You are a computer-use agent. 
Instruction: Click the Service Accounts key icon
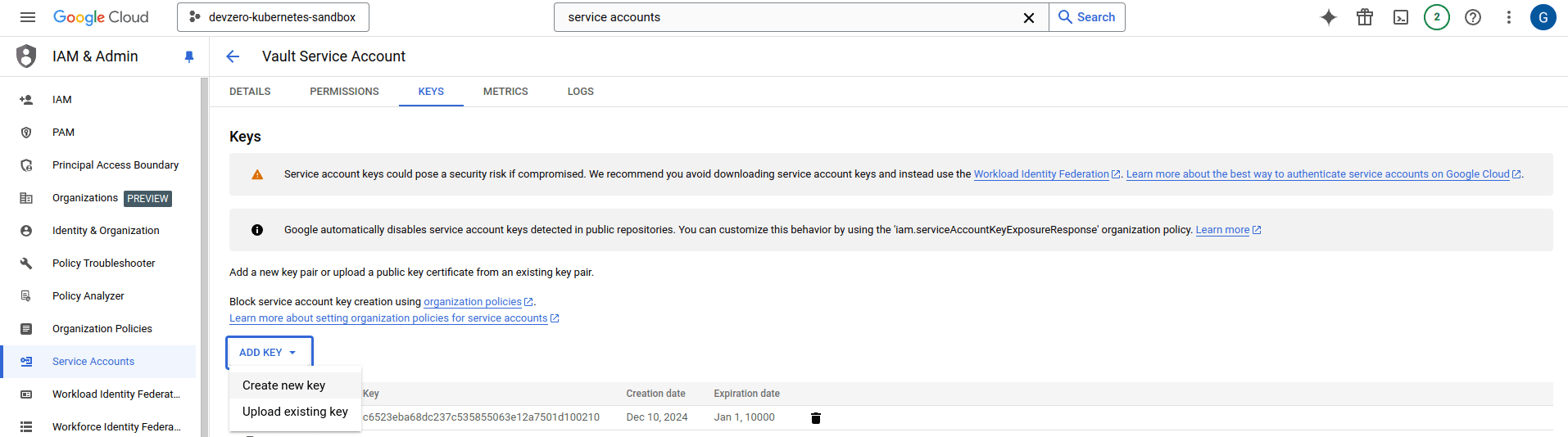tap(26, 362)
